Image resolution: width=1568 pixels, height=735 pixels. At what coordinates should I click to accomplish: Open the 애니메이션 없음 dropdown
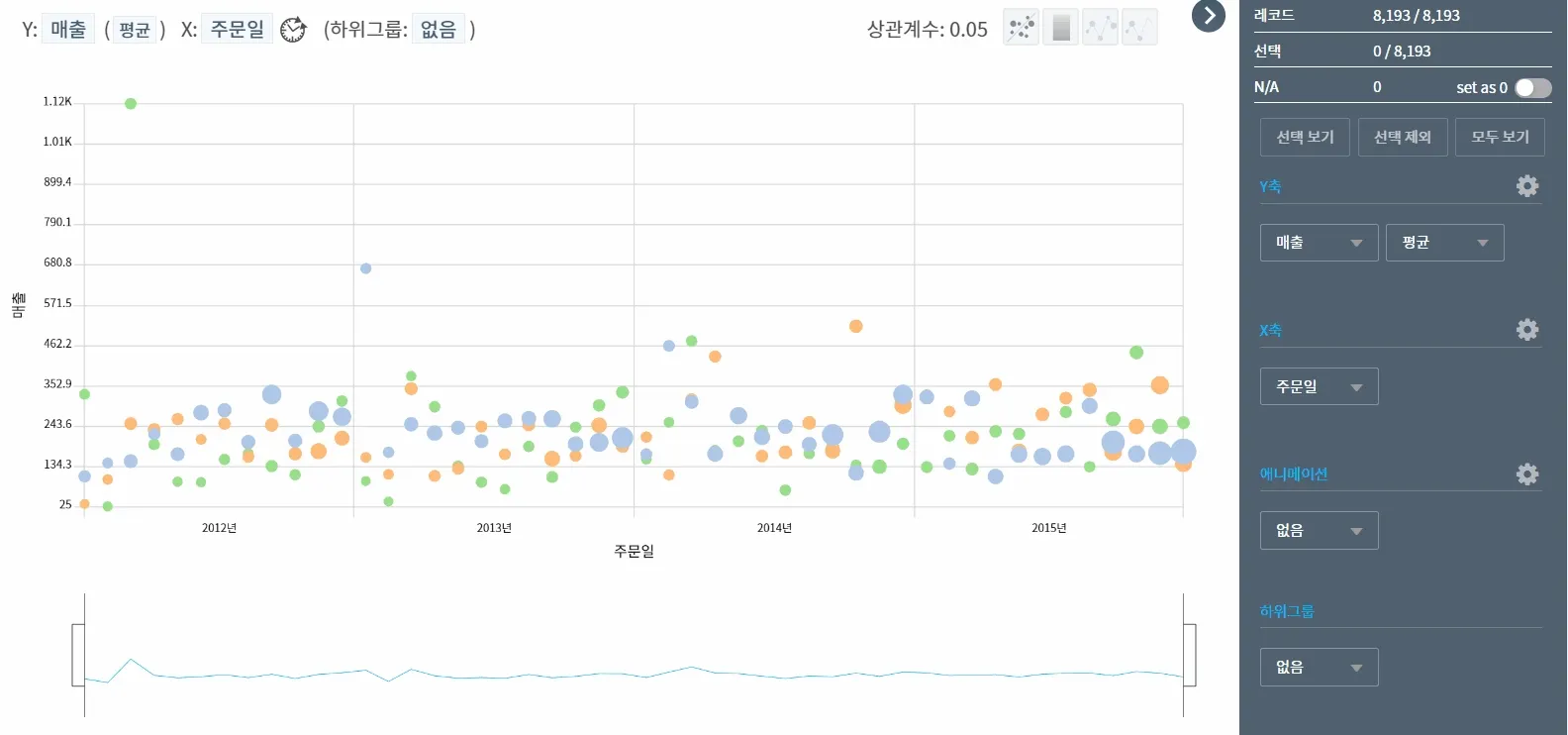click(x=1319, y=531)
